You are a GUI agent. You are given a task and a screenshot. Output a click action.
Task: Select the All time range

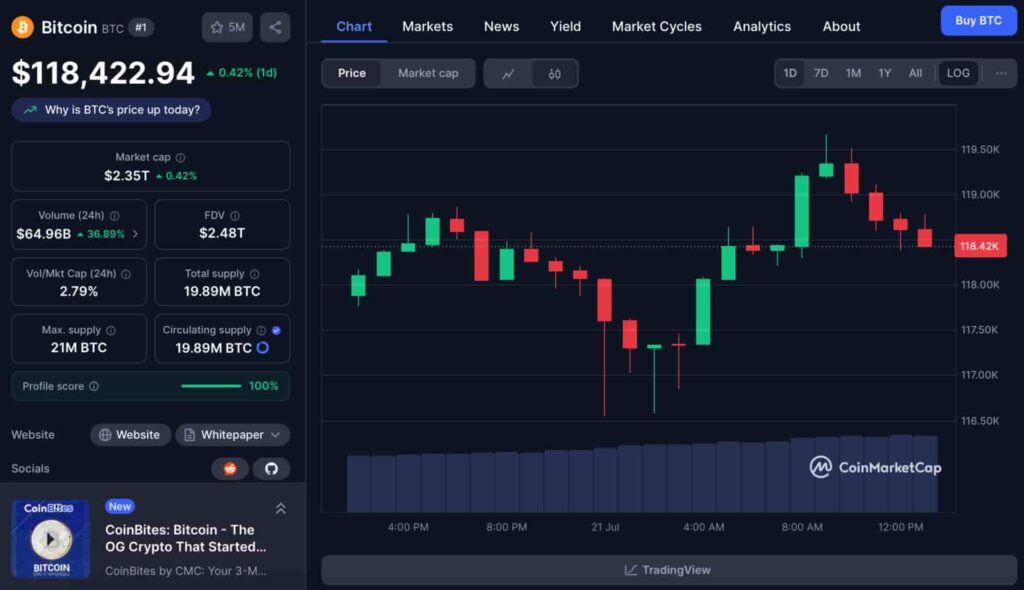click(x=916, y=73)
